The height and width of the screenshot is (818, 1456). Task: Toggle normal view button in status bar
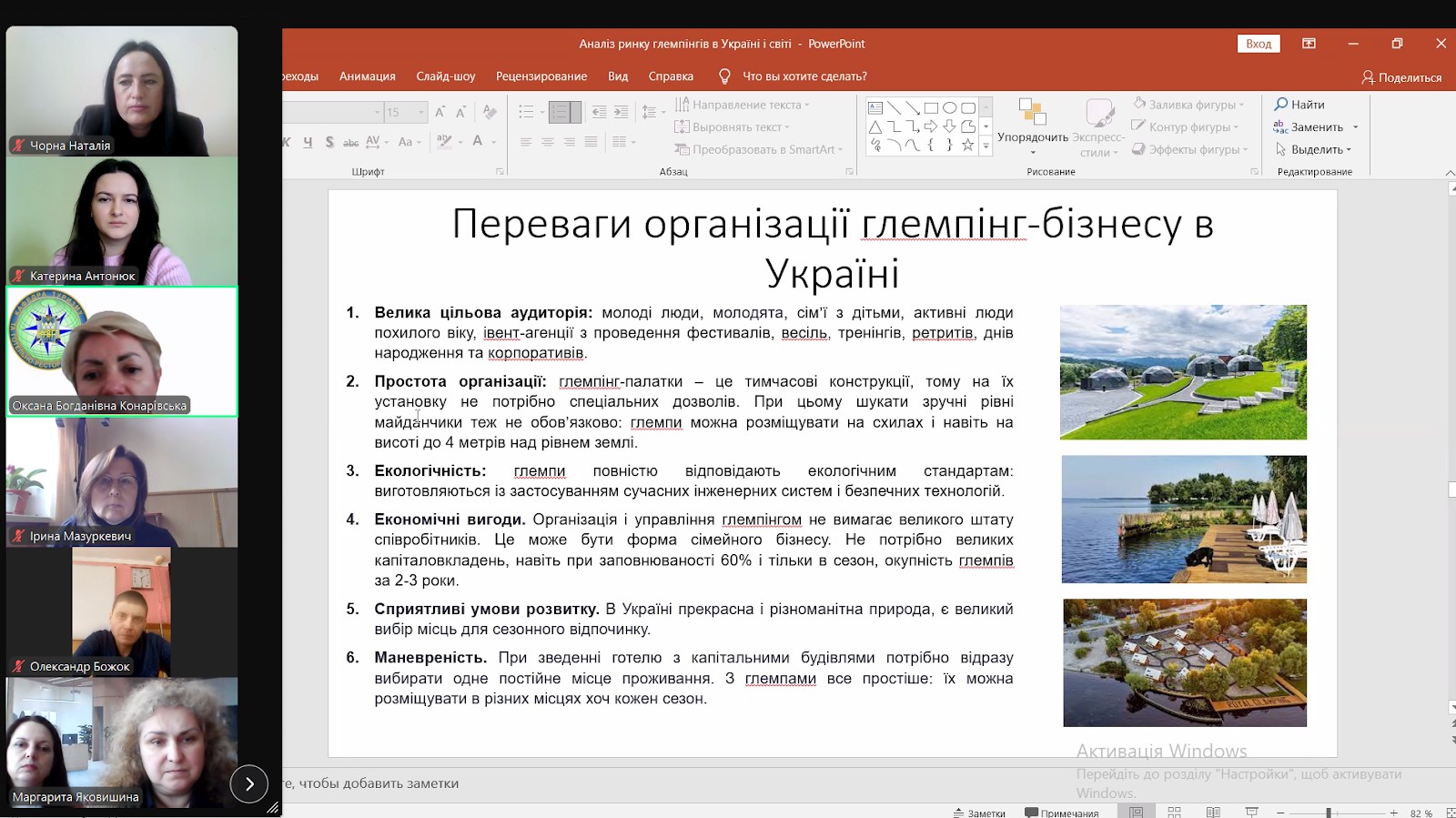(x=1136, y=812)
